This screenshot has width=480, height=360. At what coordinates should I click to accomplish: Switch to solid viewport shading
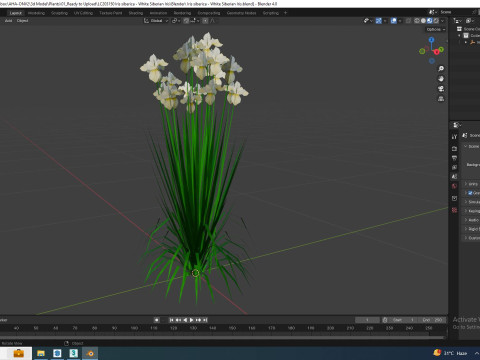tap(423, 21)
